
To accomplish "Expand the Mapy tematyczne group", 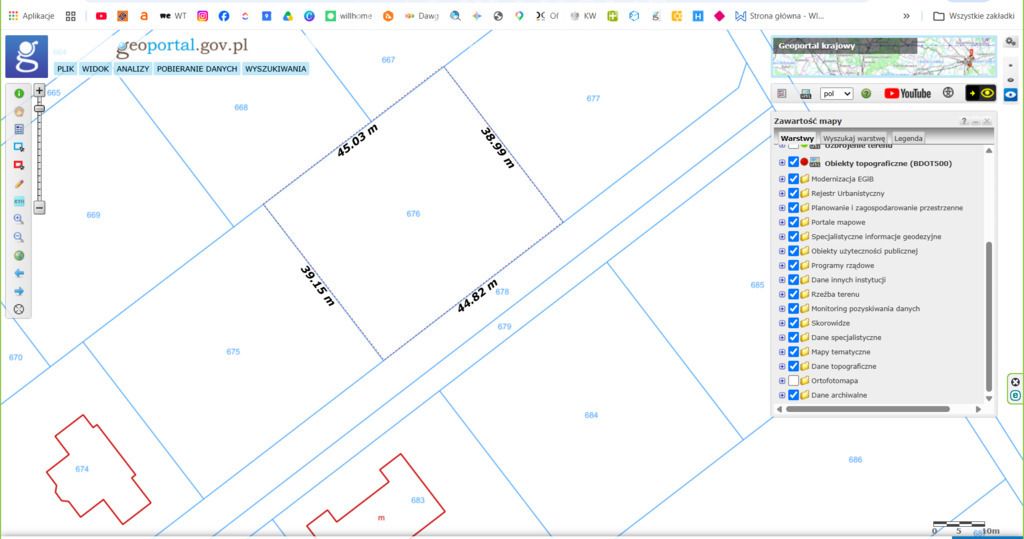I will pos(782,352).
